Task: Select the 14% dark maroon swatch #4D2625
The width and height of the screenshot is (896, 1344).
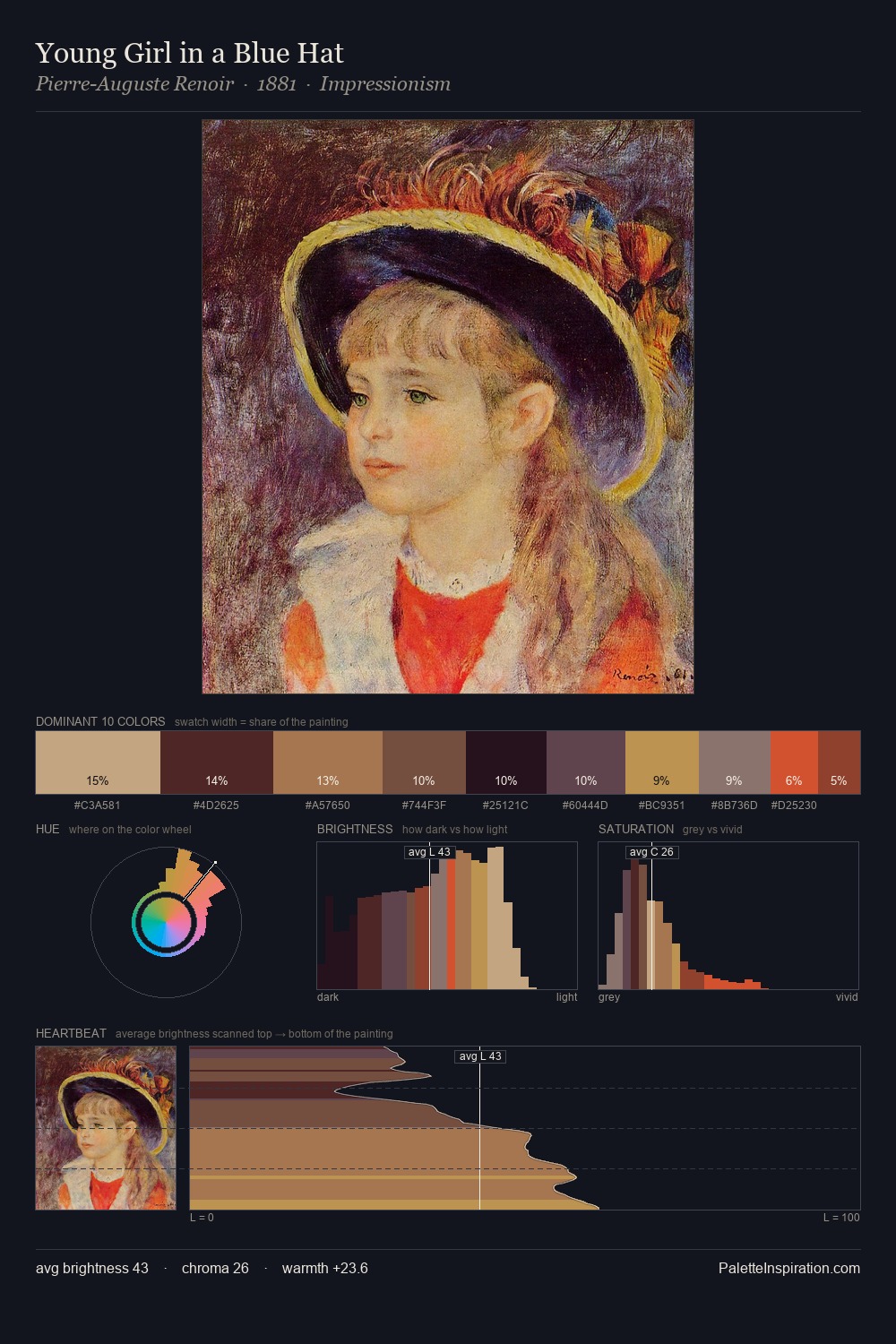Action: [217, 762]
